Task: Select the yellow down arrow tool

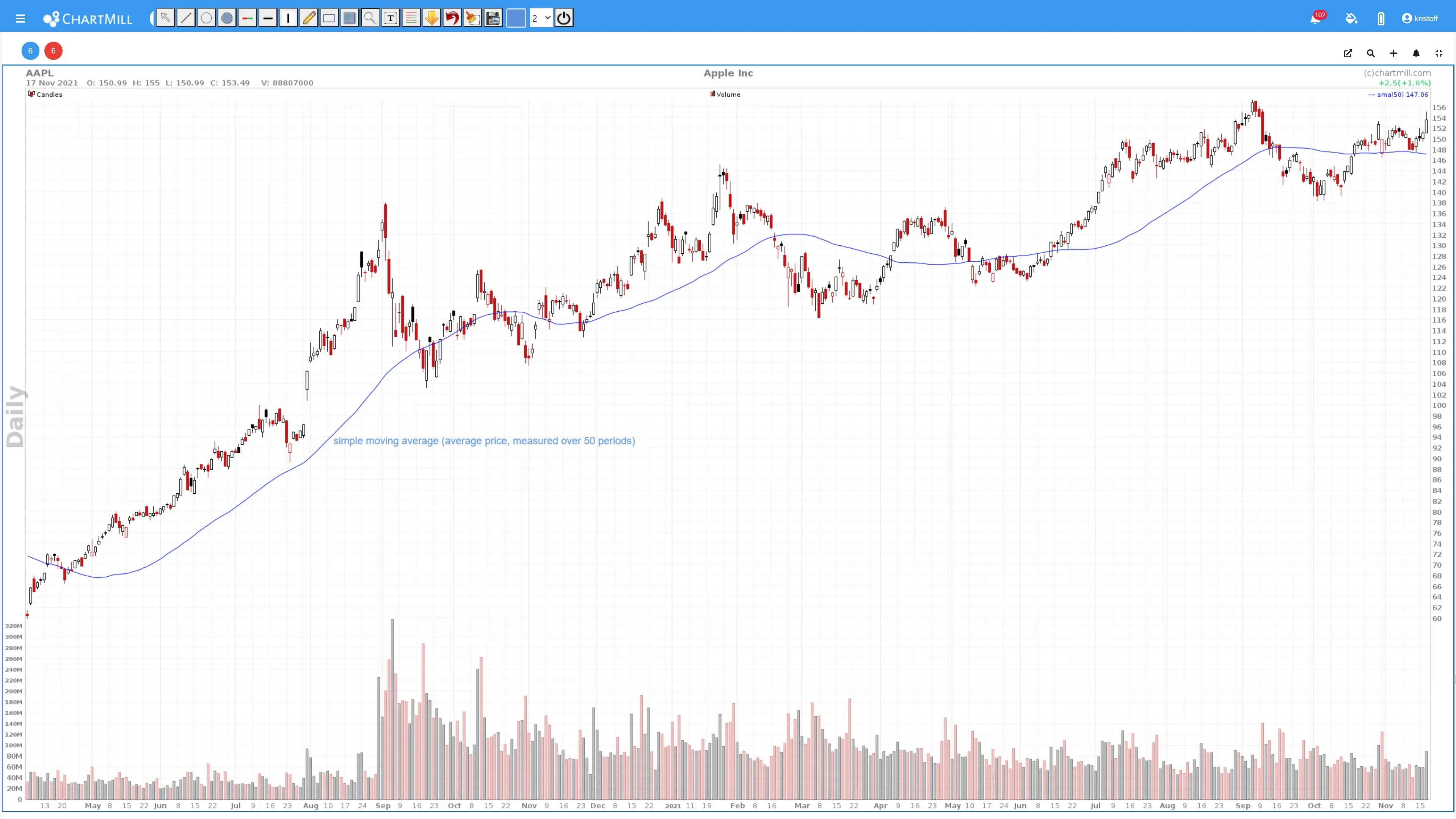Action: pos(431,18)
